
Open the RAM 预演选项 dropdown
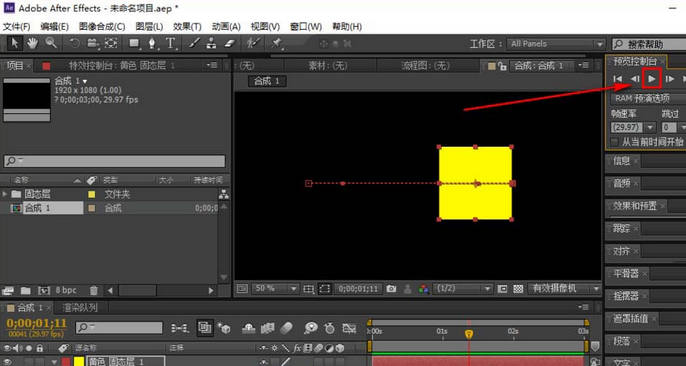[x=648, y=98]
